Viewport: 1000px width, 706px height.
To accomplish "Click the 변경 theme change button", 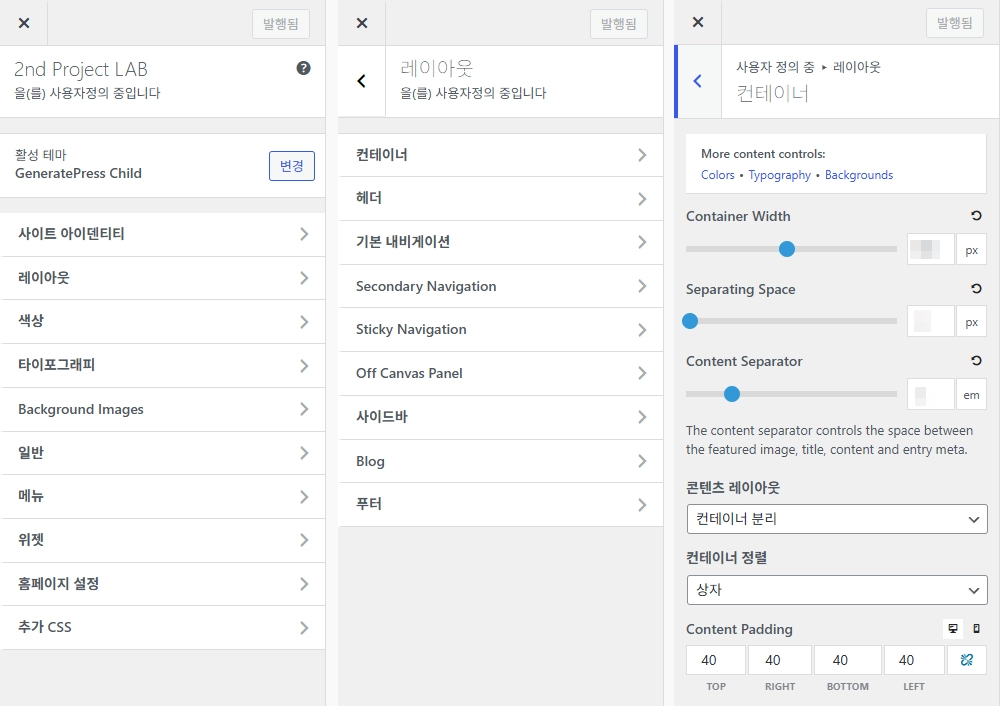I will [291, 167].
